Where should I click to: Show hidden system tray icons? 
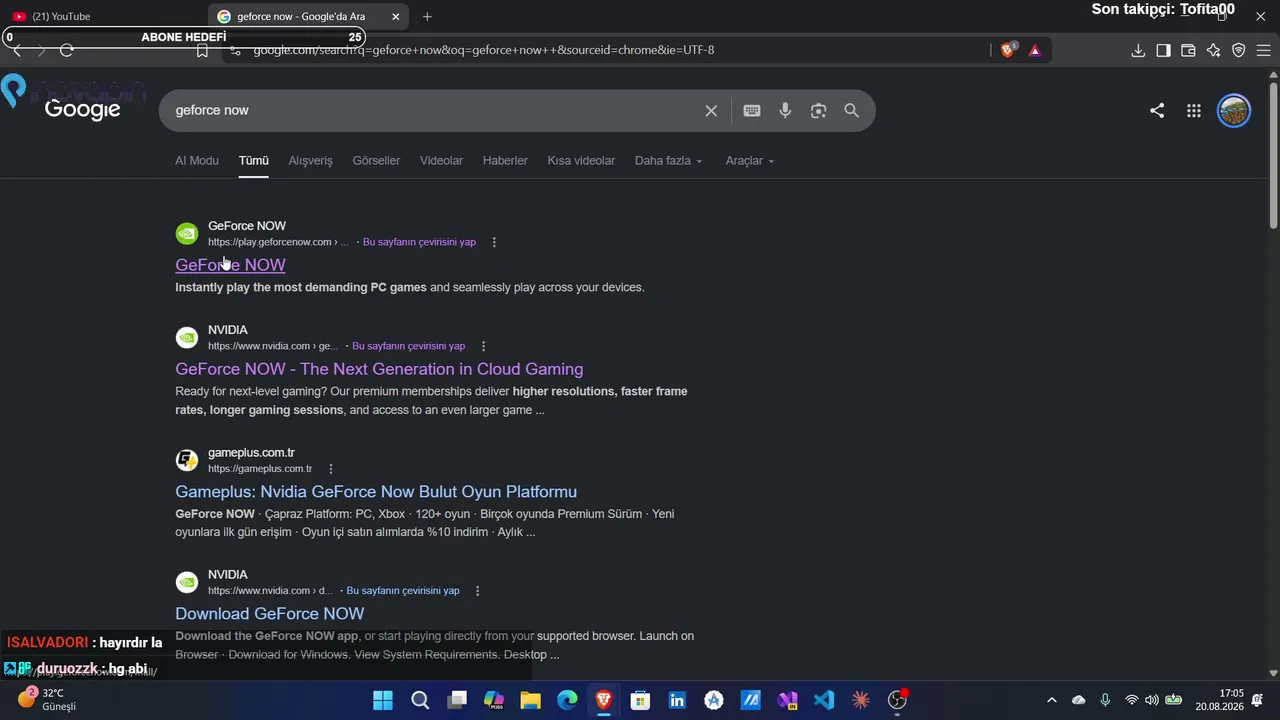click(x=1051, y=700)
